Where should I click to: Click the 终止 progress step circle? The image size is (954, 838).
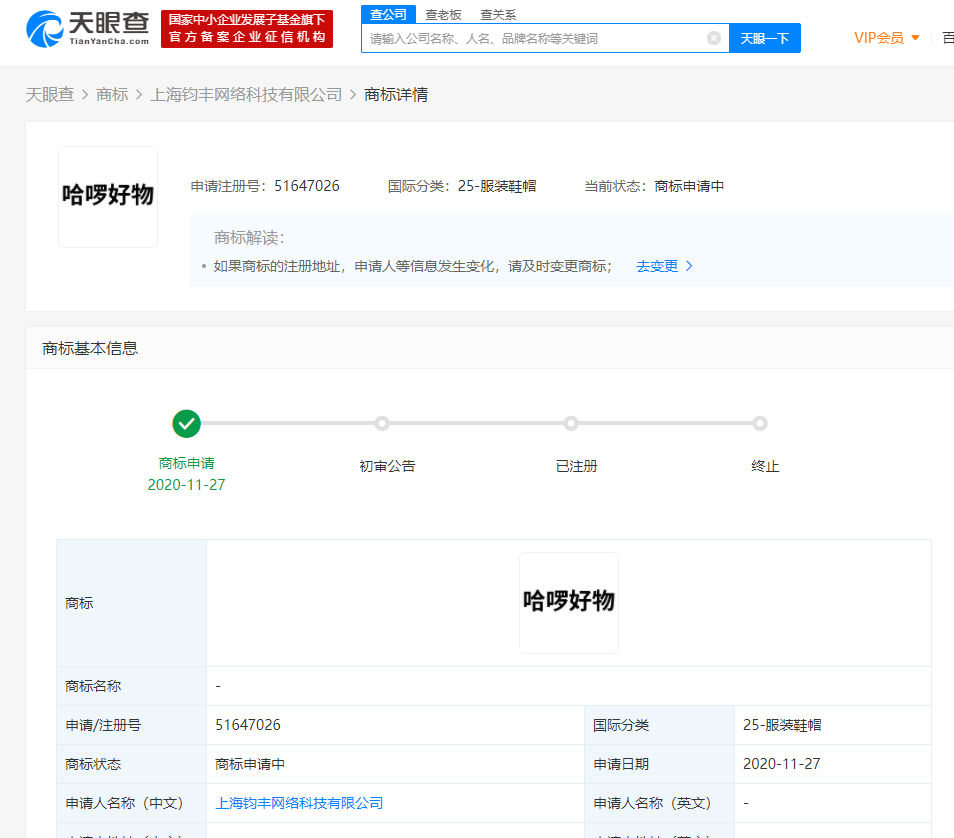tap(760, 424)
